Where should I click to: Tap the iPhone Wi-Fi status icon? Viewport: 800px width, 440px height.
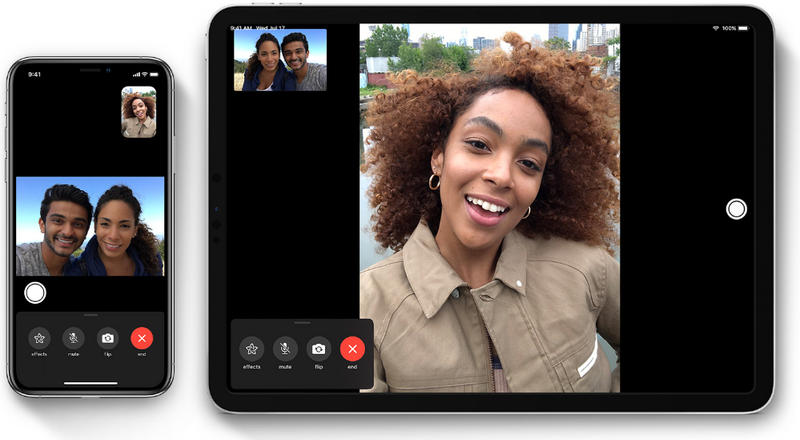(x=145, y=75)
